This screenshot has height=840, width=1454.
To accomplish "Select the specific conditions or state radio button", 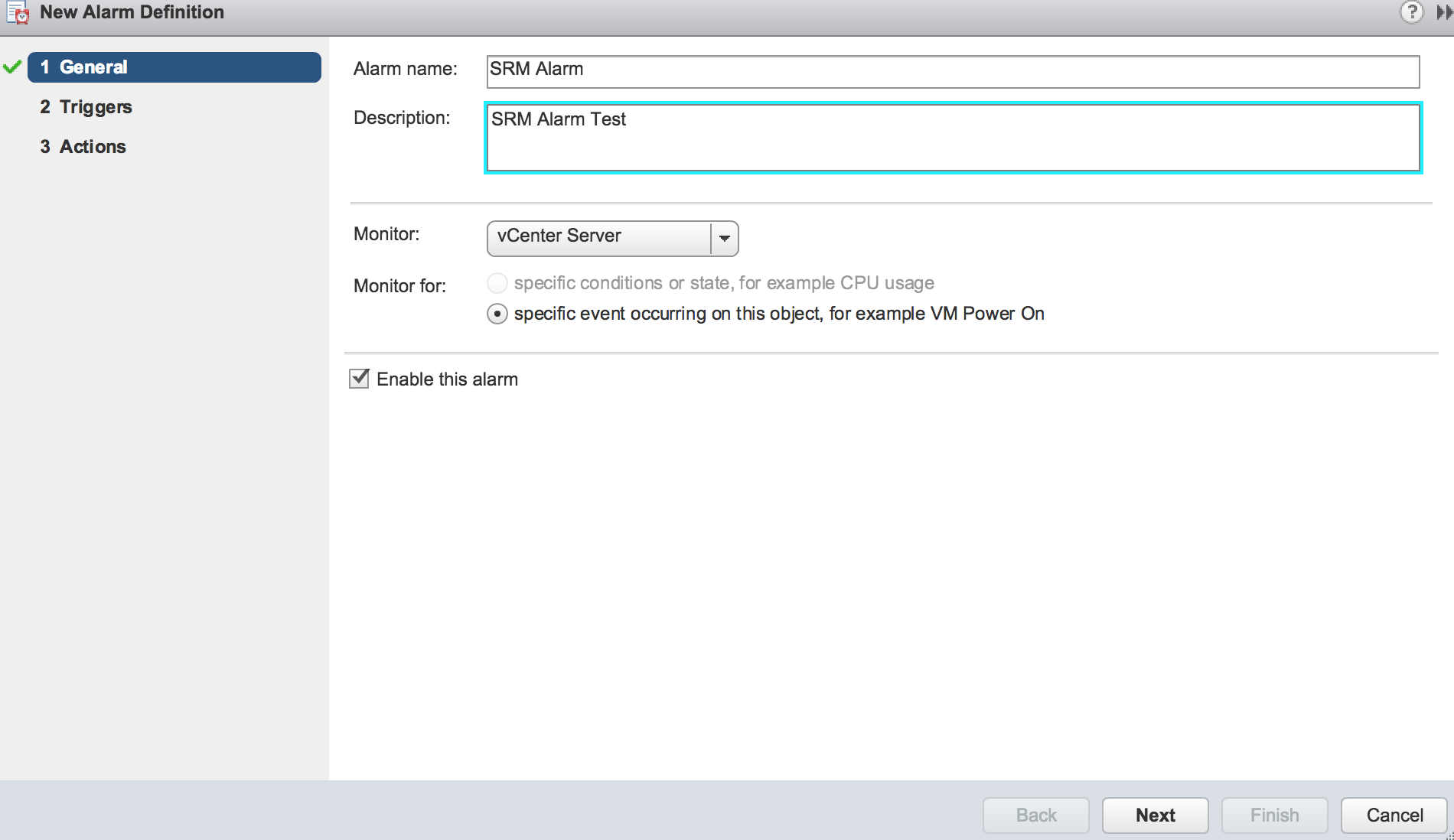I will tap(497, 284).
